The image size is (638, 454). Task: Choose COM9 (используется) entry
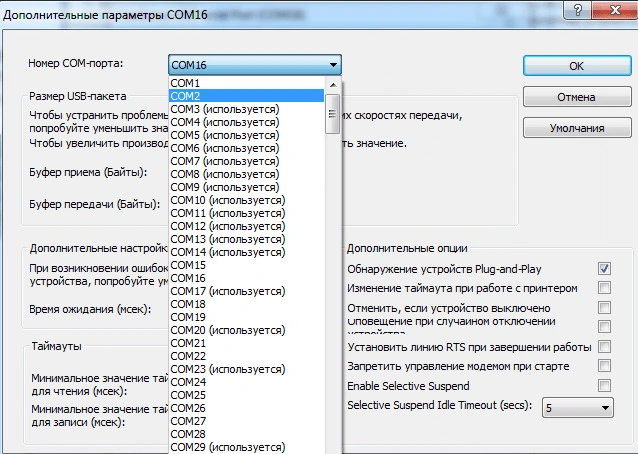(x=247, y=187)
